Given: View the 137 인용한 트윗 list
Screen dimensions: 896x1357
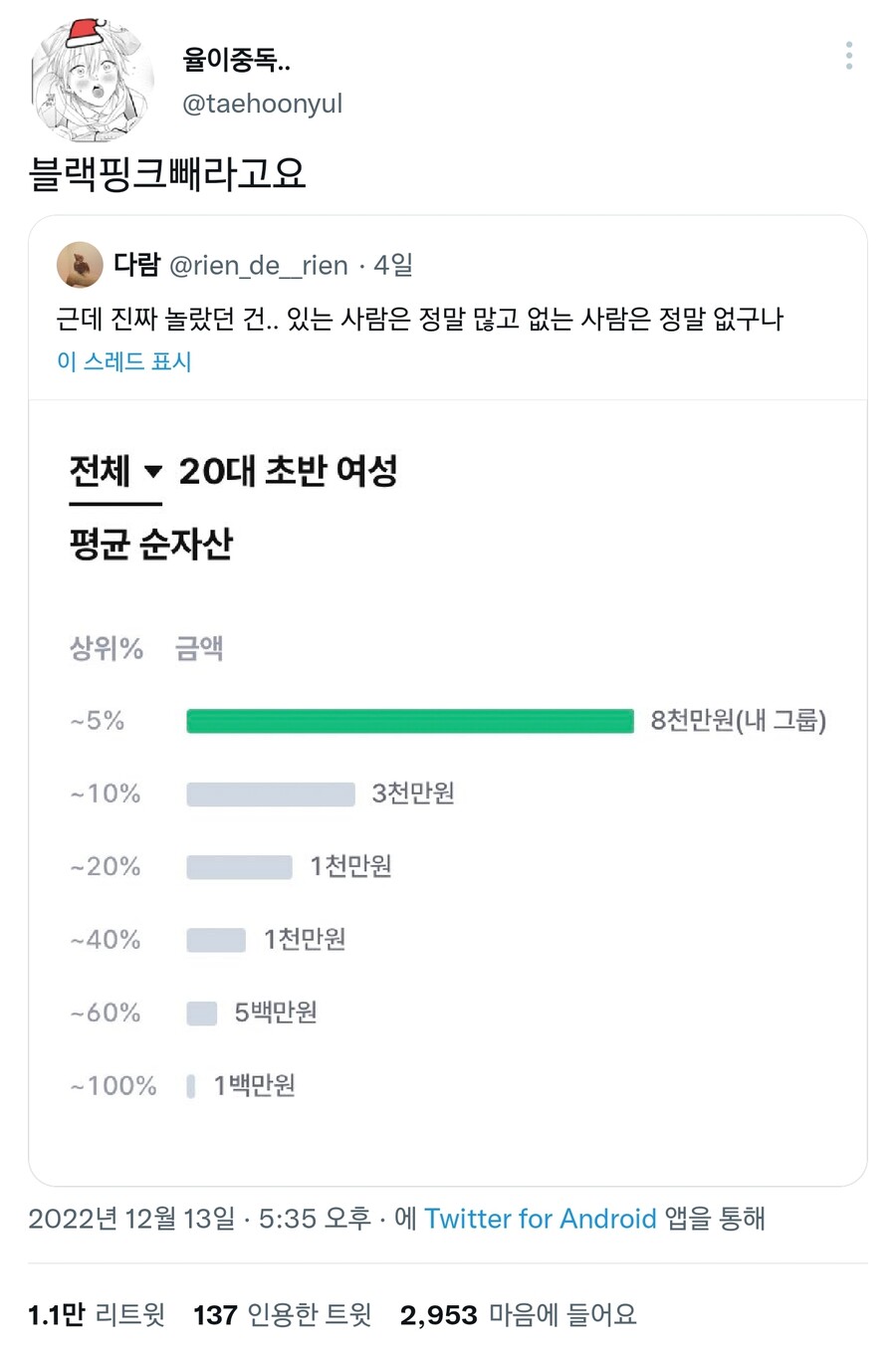Looking at the screenshot, I should [283, 1315].
